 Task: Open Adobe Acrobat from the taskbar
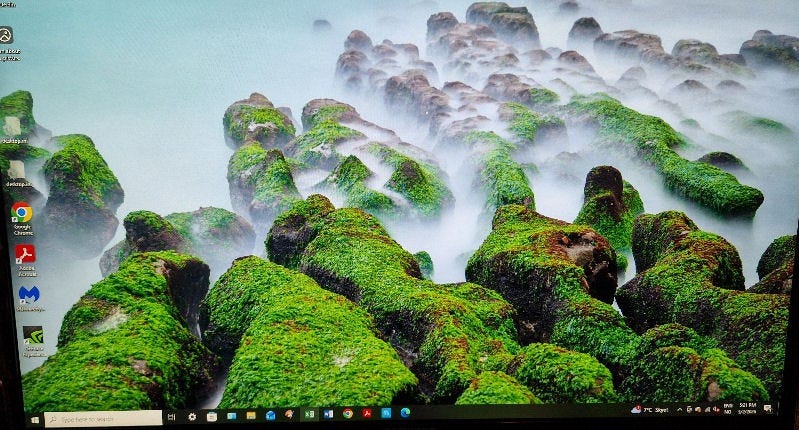(367, 413)
